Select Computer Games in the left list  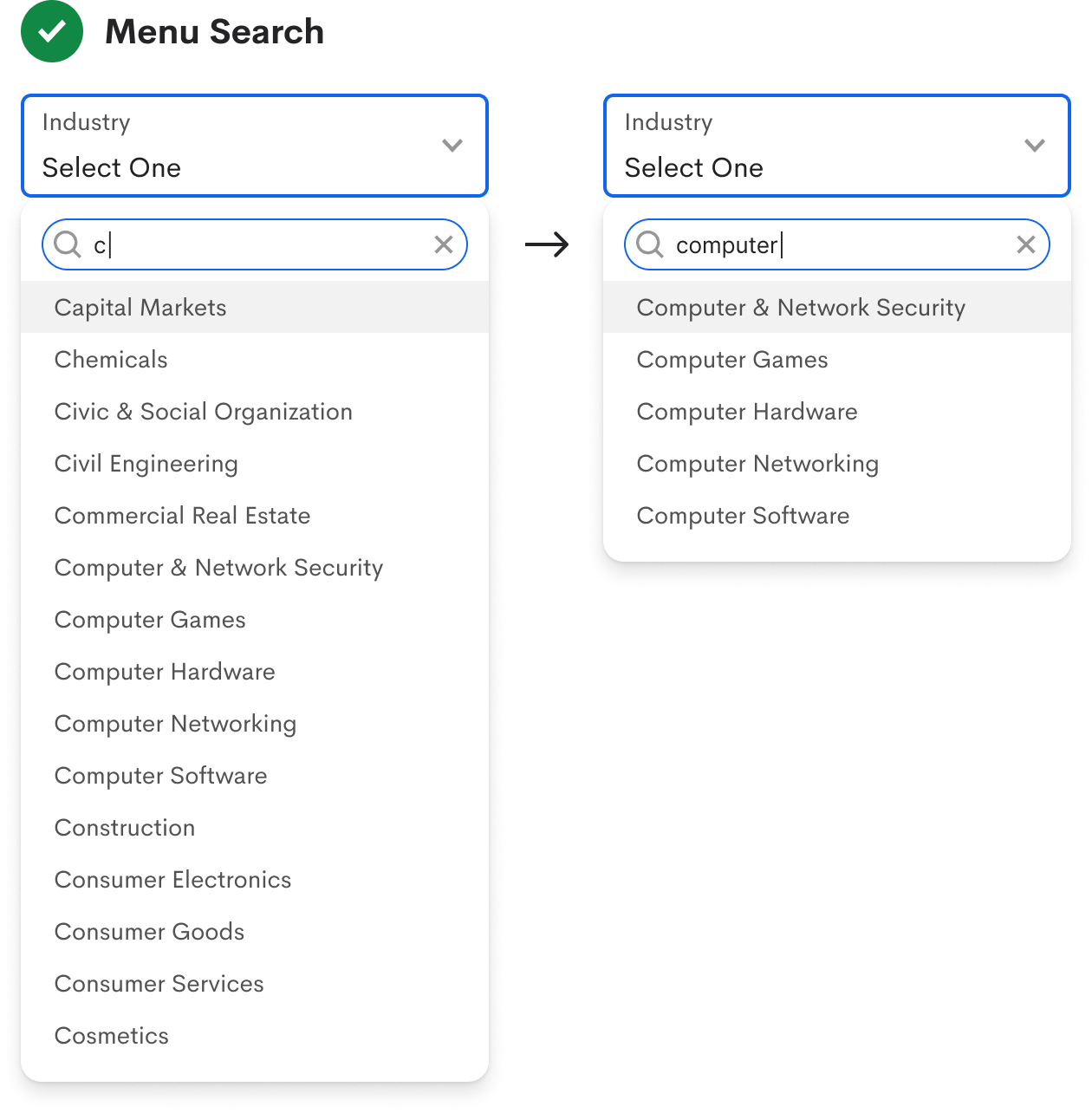click(150, 620)
